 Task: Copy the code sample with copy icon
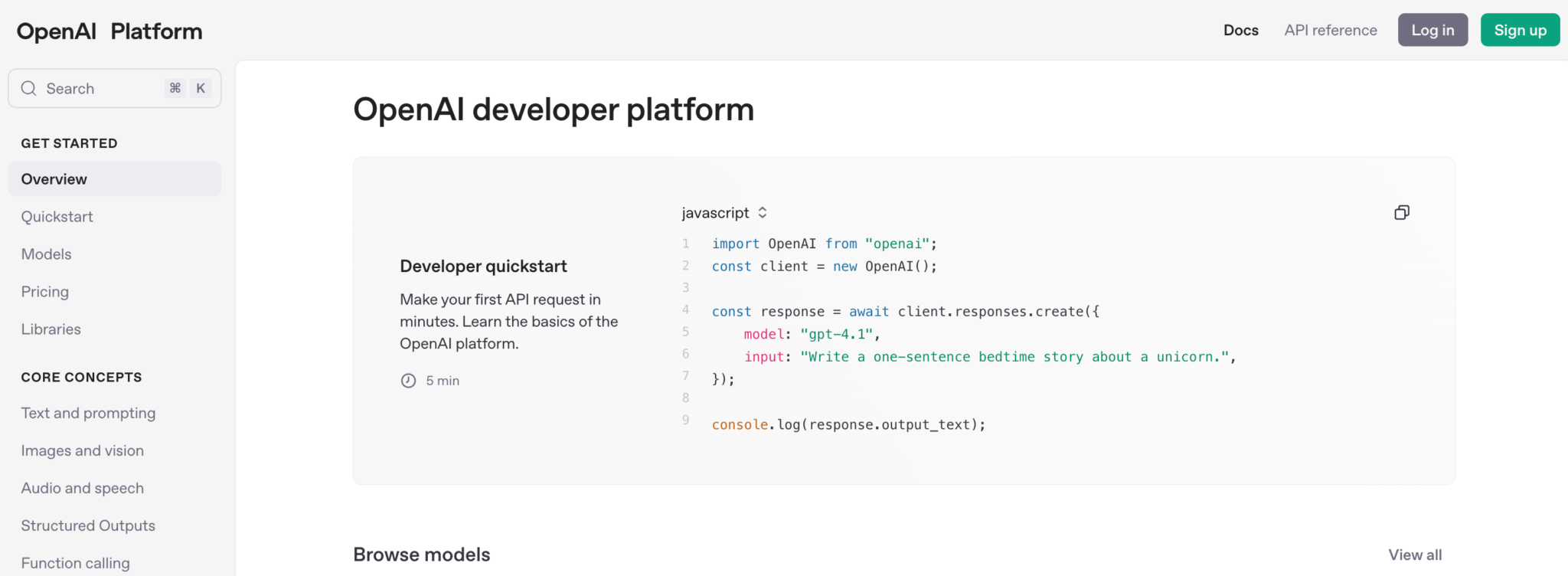1401,213
